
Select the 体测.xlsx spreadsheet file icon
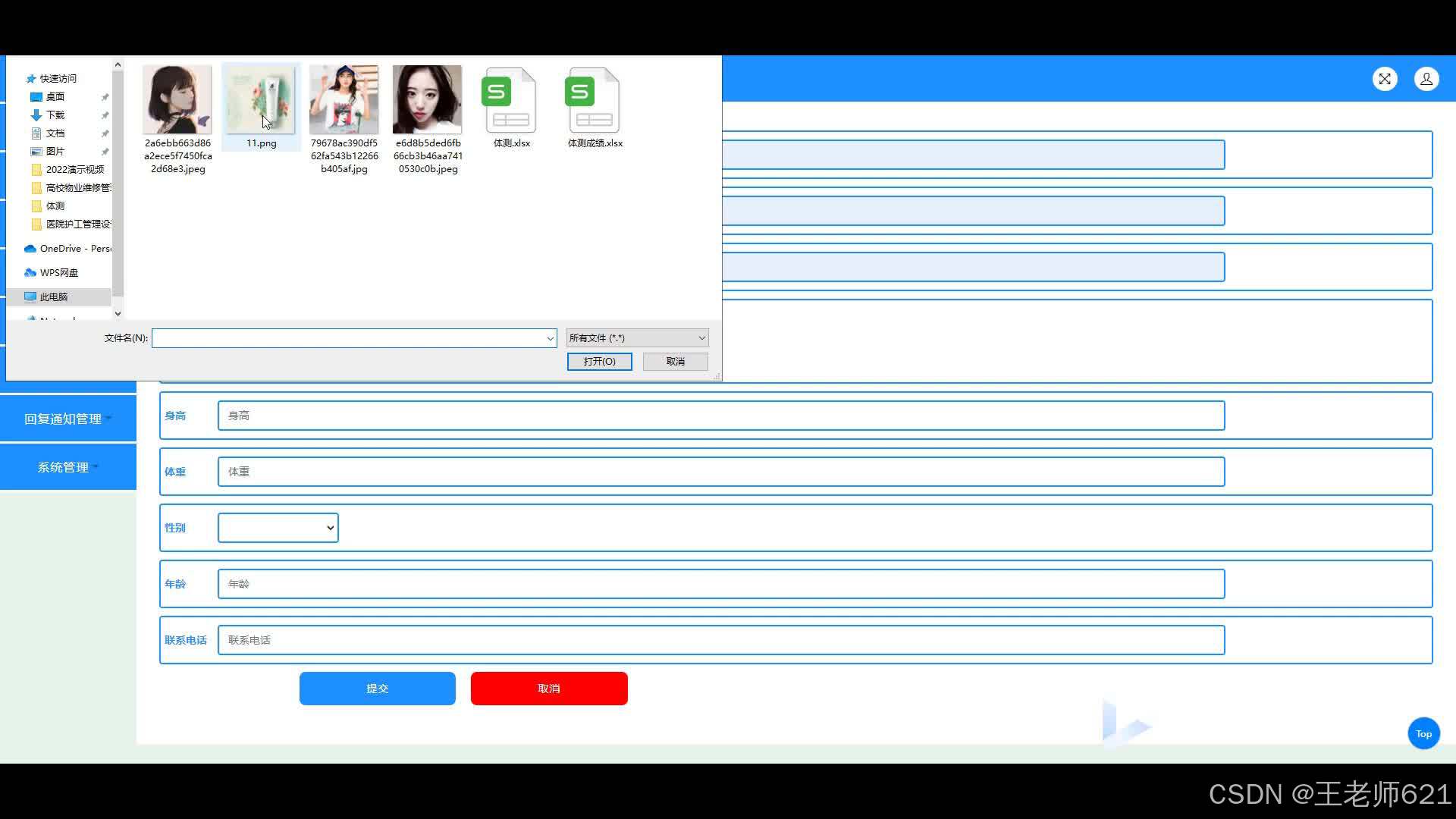[510, 102]
